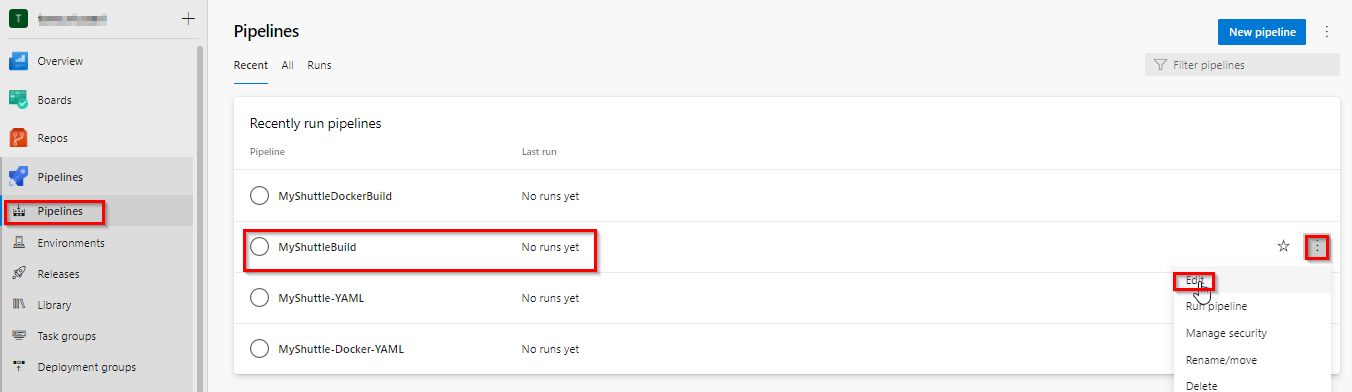Open the Boards icon in sidebar
Image resolution: width=1352 pixels, height=392 pixels.
point(18,100)
